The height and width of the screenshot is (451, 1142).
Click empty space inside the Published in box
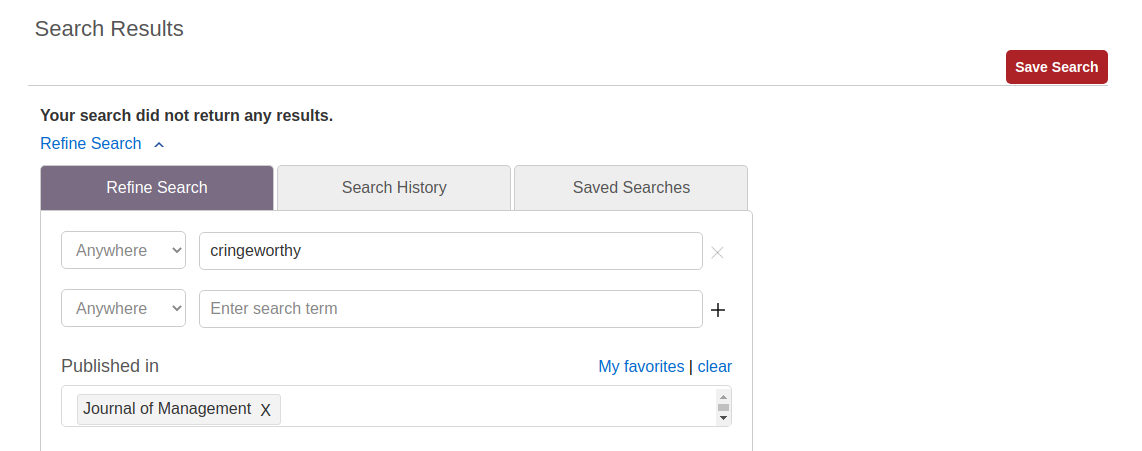[x=495, y=407]
